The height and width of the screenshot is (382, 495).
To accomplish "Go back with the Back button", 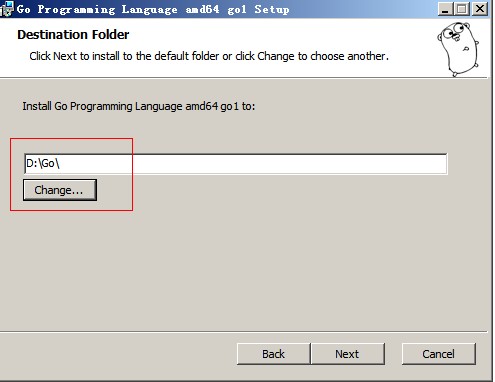I will click(x=273, y=354).
